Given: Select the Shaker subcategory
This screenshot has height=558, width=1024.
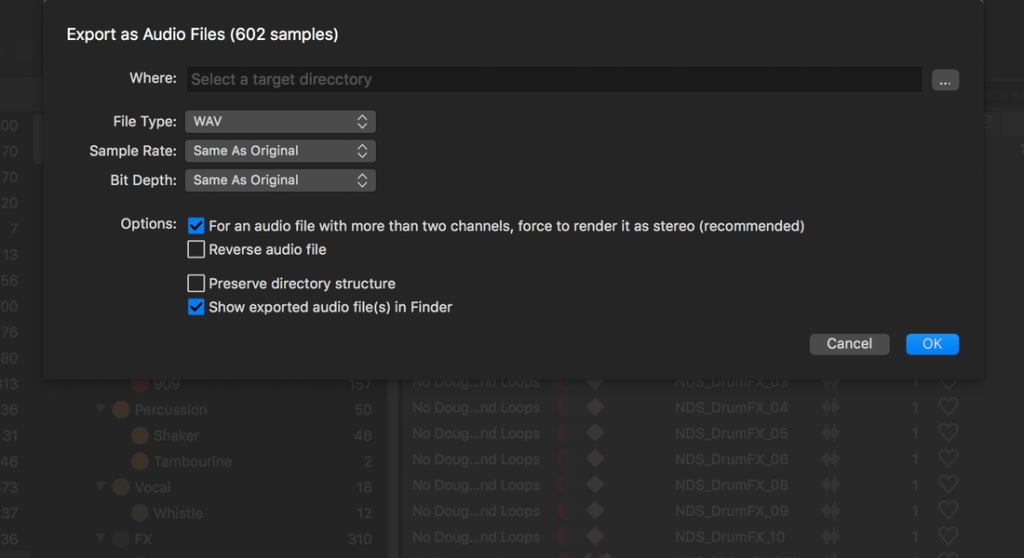Looking at the screenshot, I should click(176, 436).
